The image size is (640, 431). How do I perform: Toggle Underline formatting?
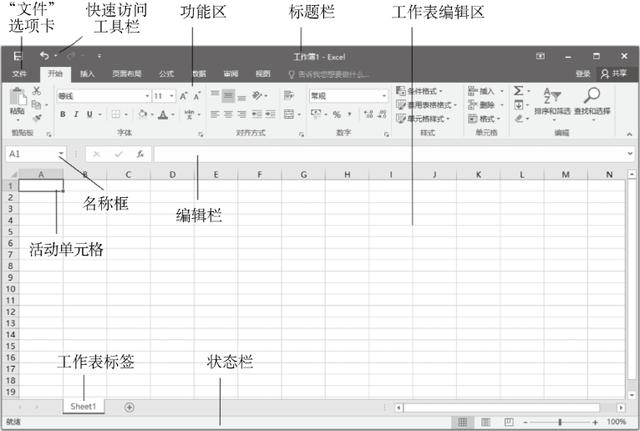[x=89, y=114]
